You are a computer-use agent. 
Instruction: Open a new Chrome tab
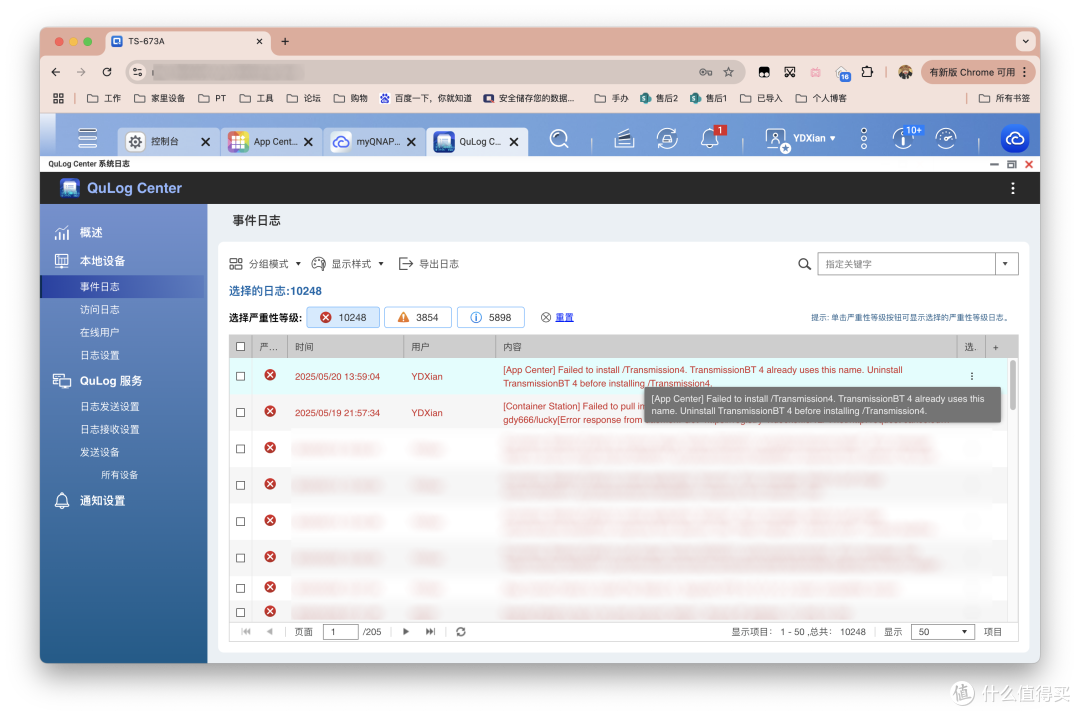(x=284, y=41)
